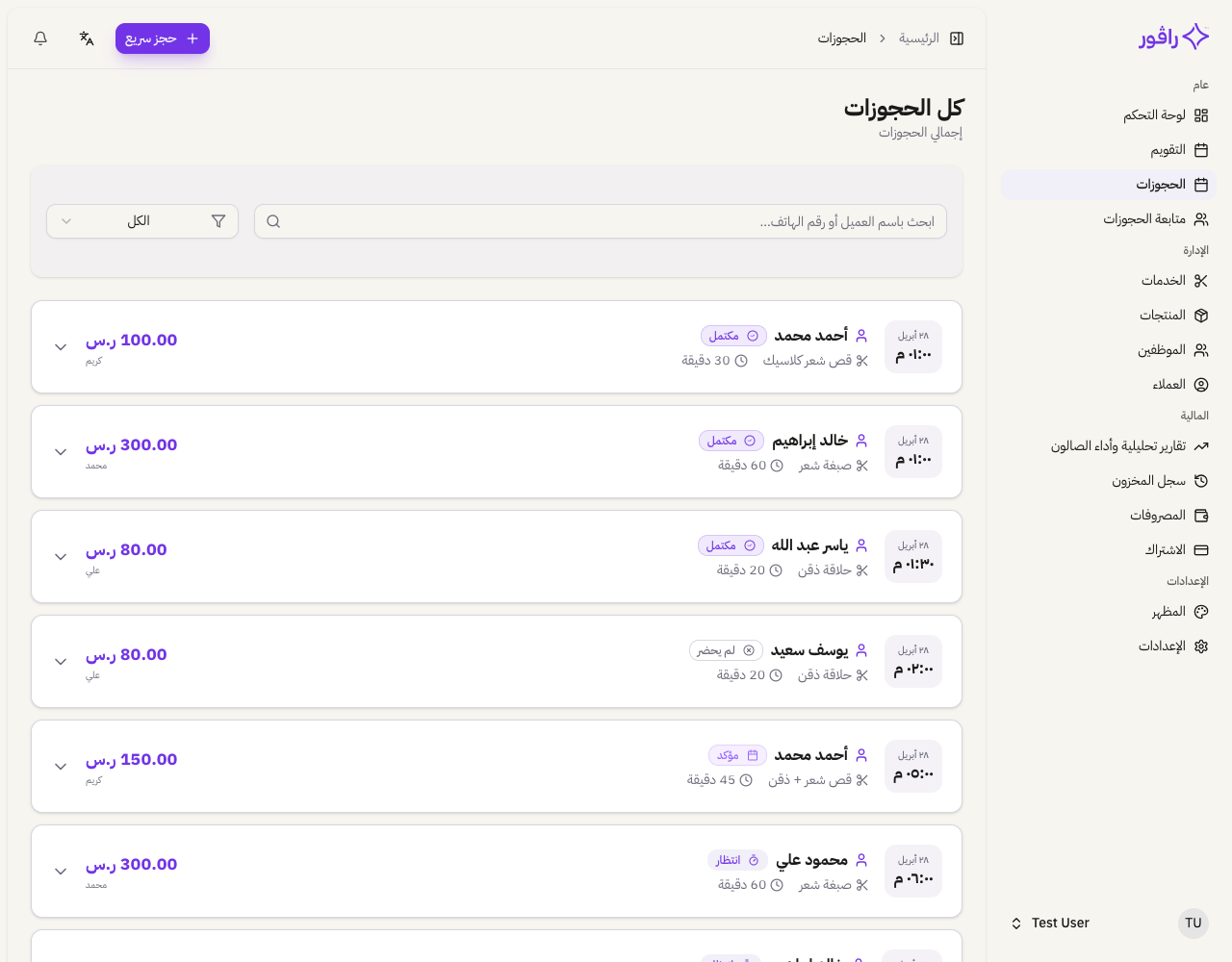Select the scissors icon for الخدمات
The height and width of the screenshot is (962, 1232).
click(x=1201, y=280)
